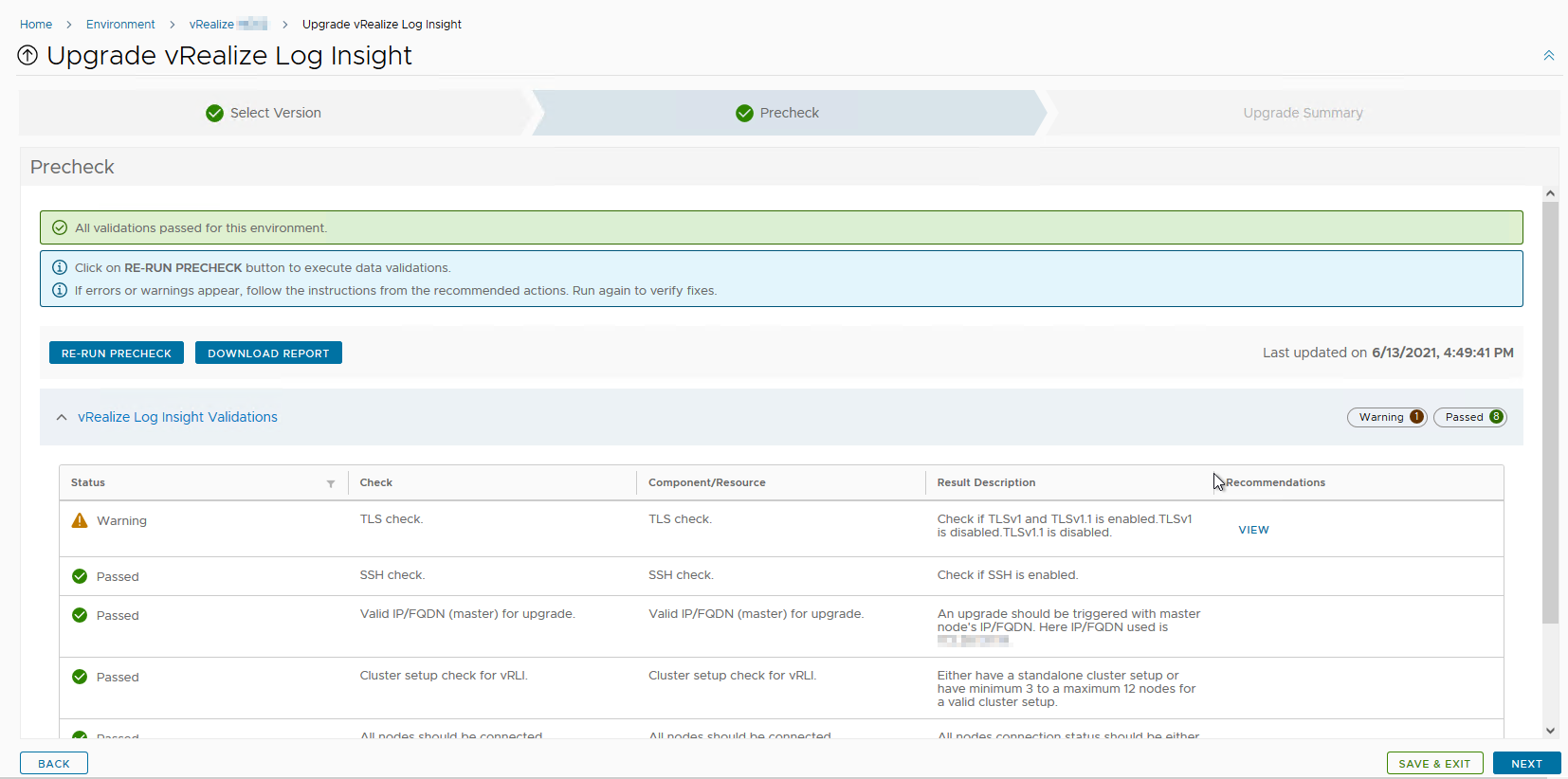Image resolution: width=1568 pixels, height=779 pixels.
Task: Open filter on Status column header
Action: (x=331, y=483)
